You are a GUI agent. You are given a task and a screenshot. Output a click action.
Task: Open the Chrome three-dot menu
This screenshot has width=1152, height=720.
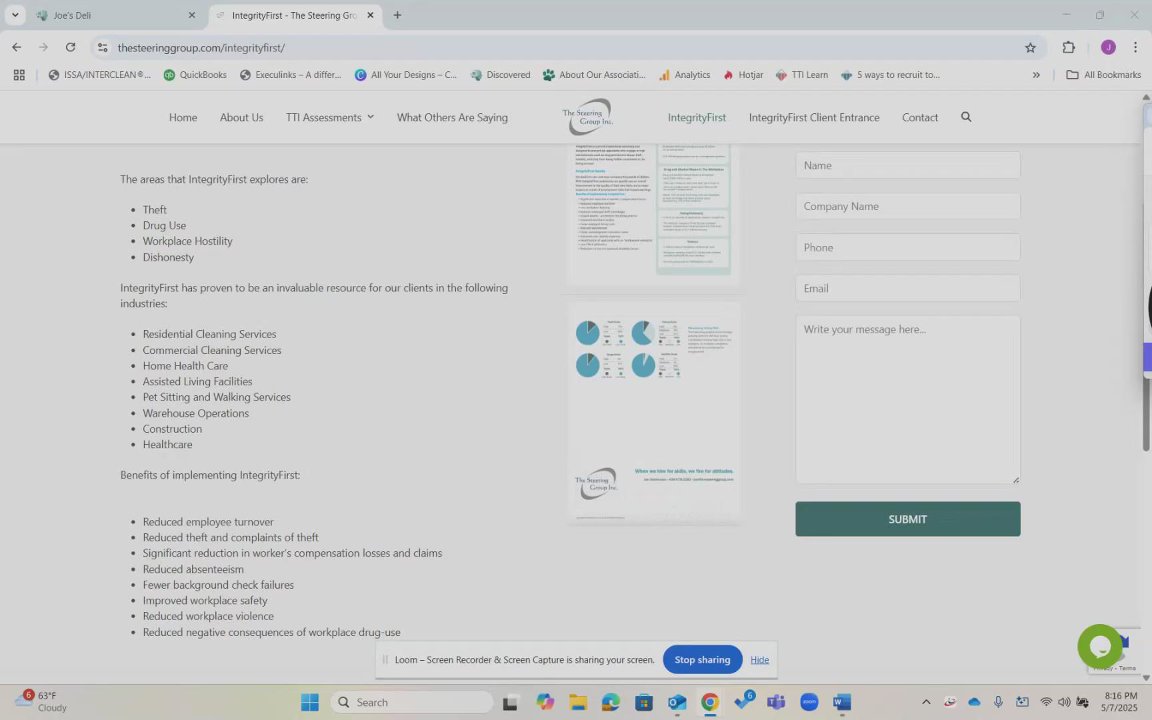tap(1135, 47)
